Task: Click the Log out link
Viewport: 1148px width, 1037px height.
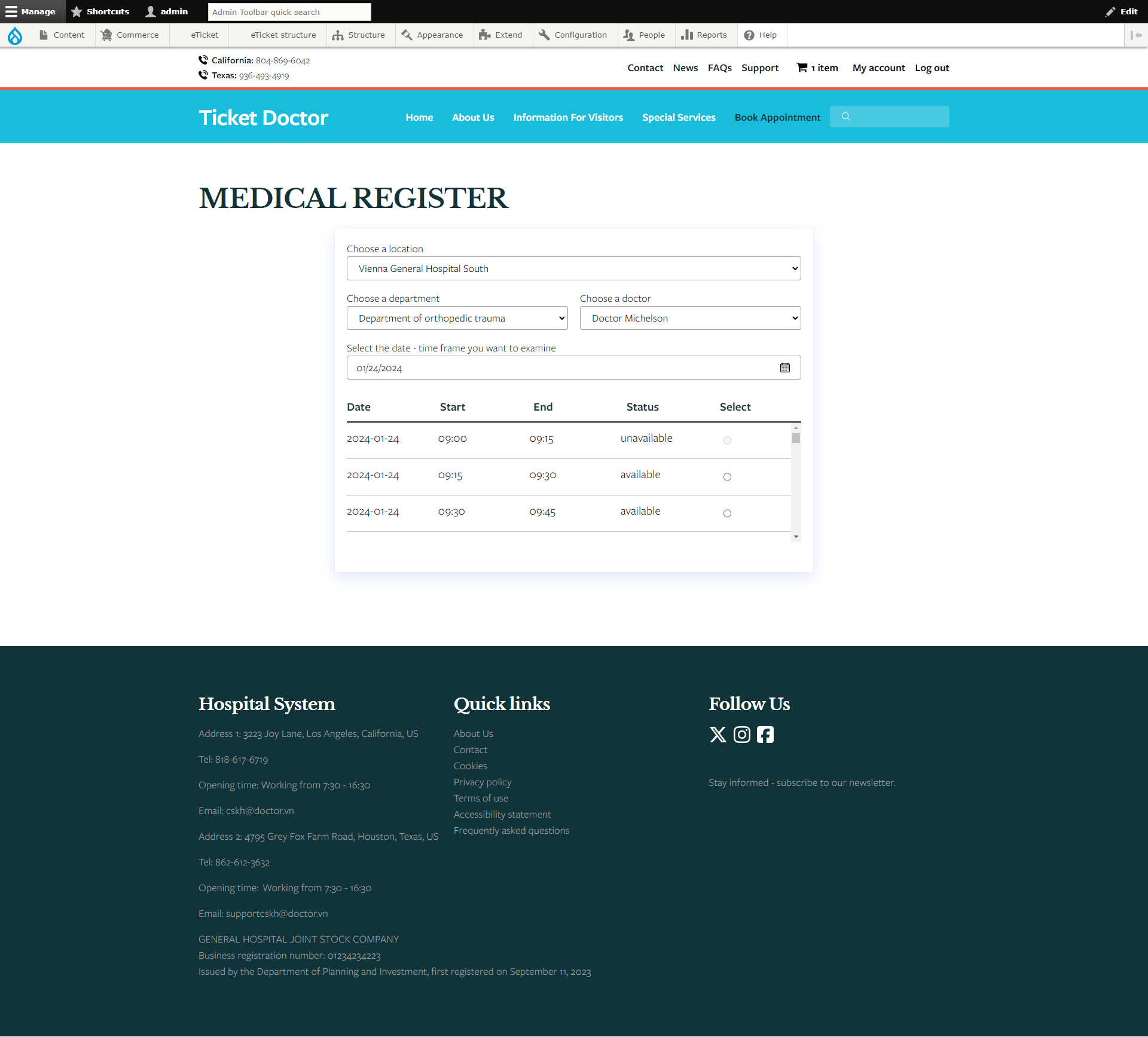Action: tap(932, 68)
